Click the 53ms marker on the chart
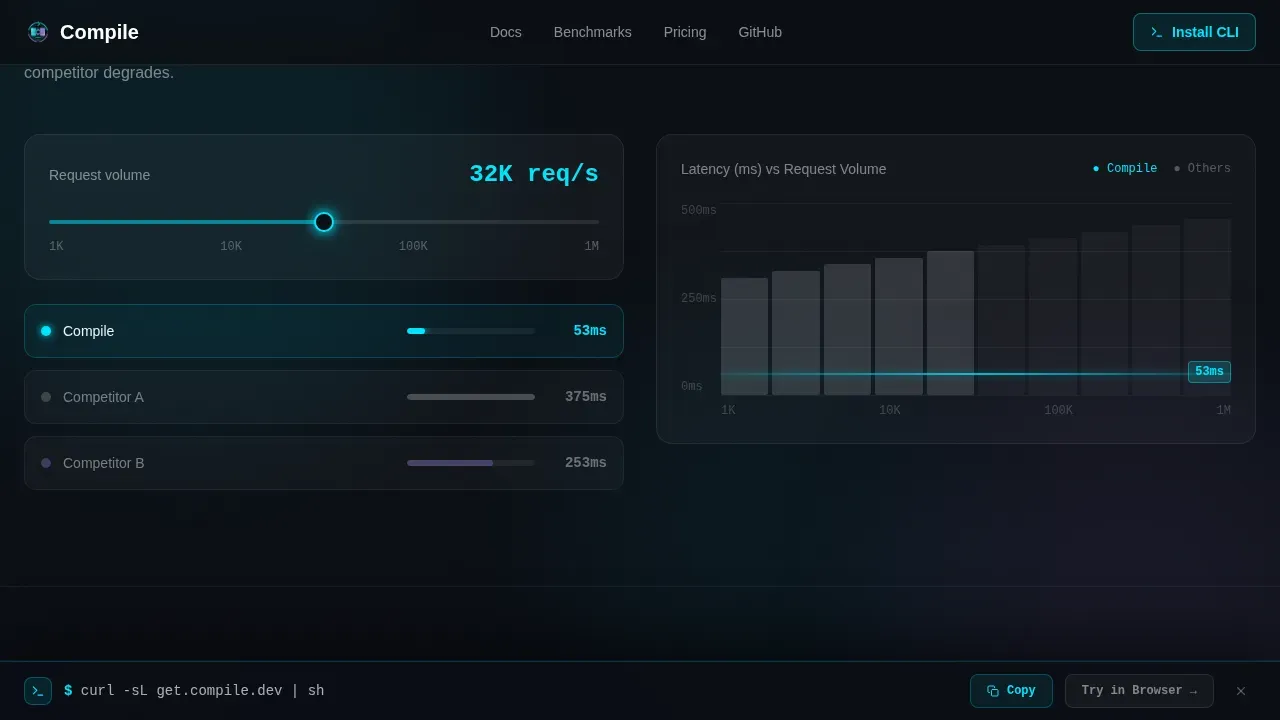Viewport: 1280px width, 720px height. coord(1209,372)
